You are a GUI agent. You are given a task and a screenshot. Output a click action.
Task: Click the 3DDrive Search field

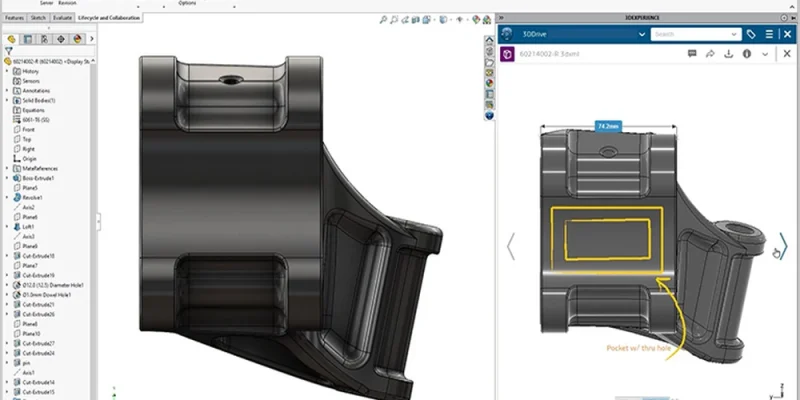click(x=696, y=34)
